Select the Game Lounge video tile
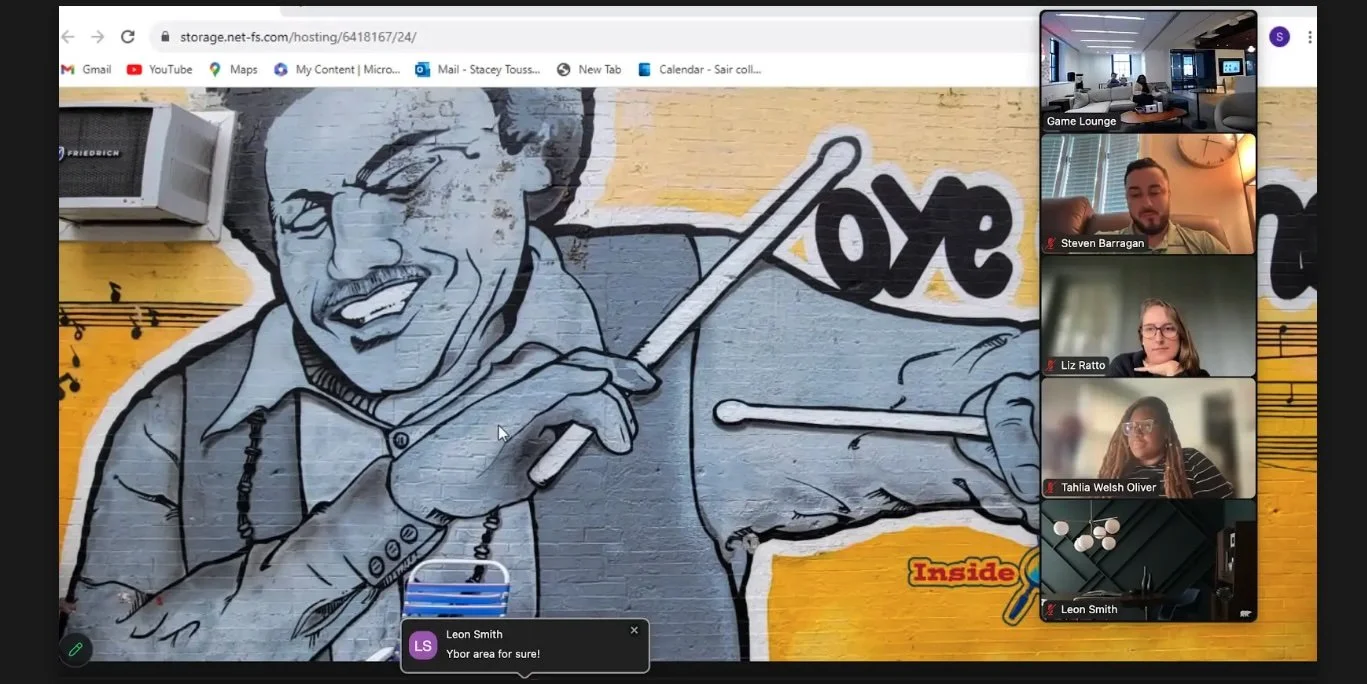This screenshot has width=1367, height=684. pyautogui.click(x=1148, y=71)
